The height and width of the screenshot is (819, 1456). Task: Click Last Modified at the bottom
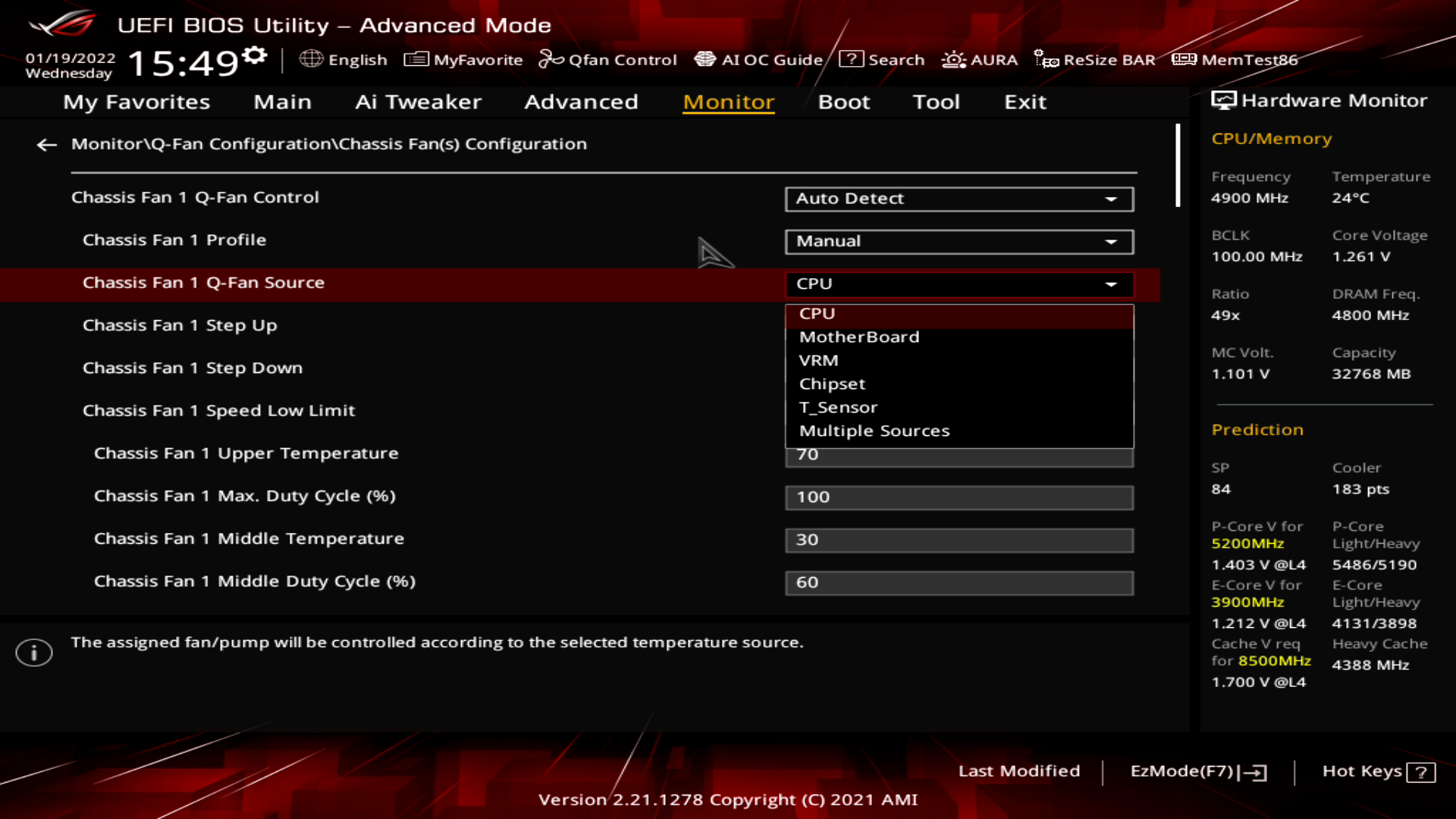point(1019,771)
